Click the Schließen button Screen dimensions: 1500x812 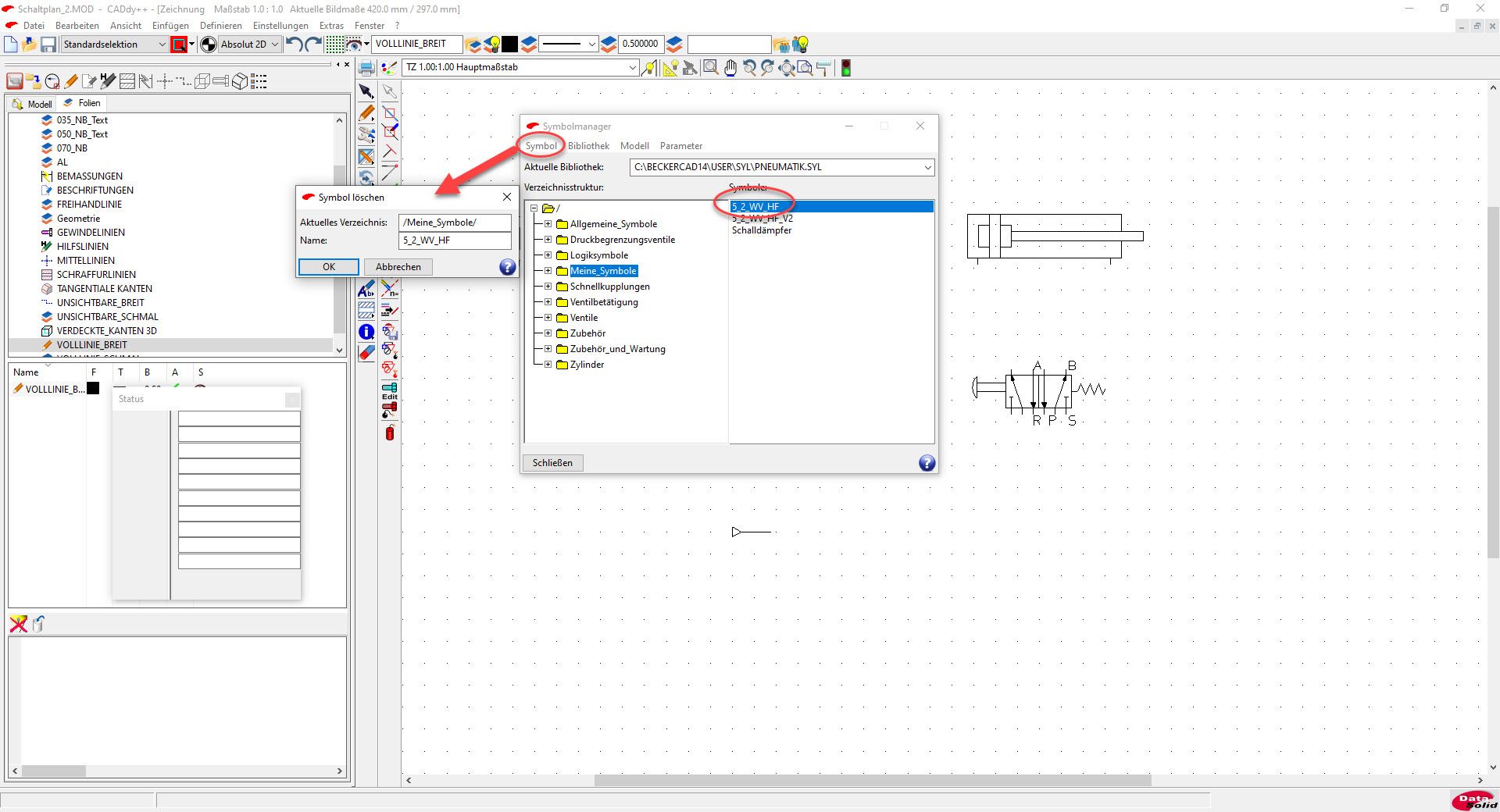[552, 463]
